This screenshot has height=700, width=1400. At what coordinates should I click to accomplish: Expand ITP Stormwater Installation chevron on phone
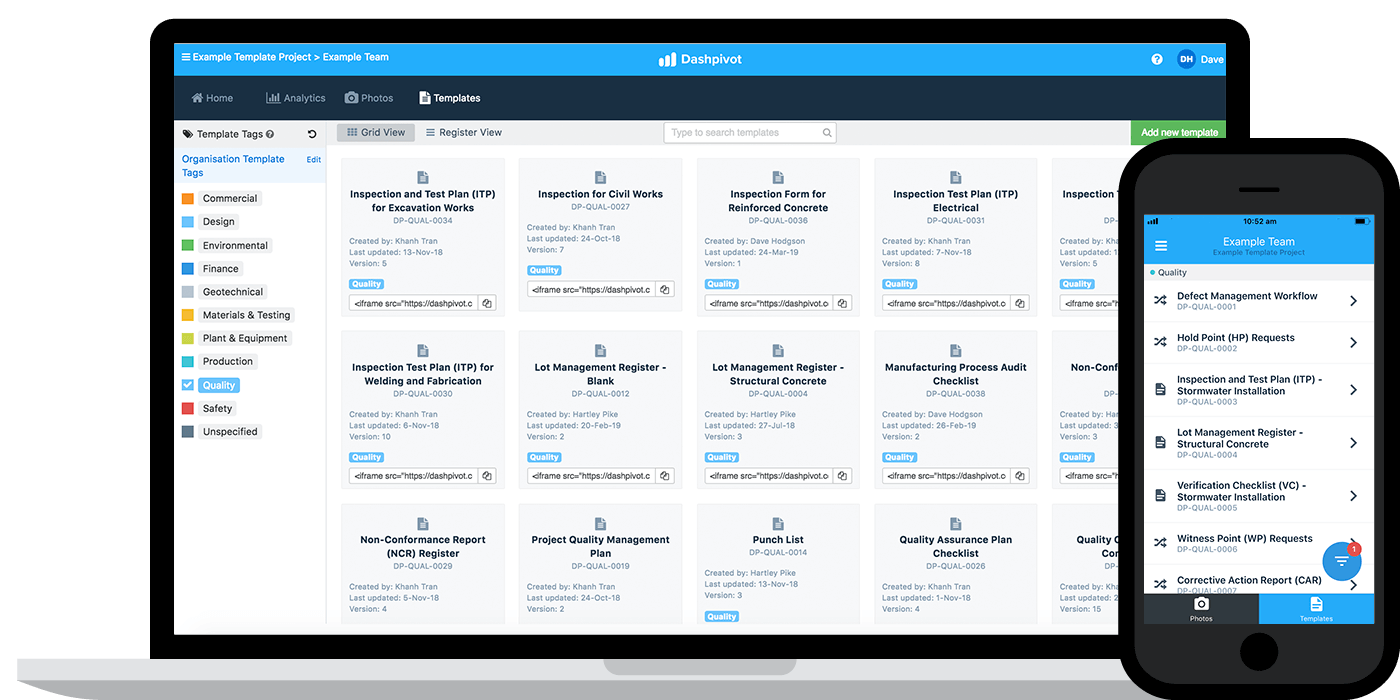tap(1353, 390)
